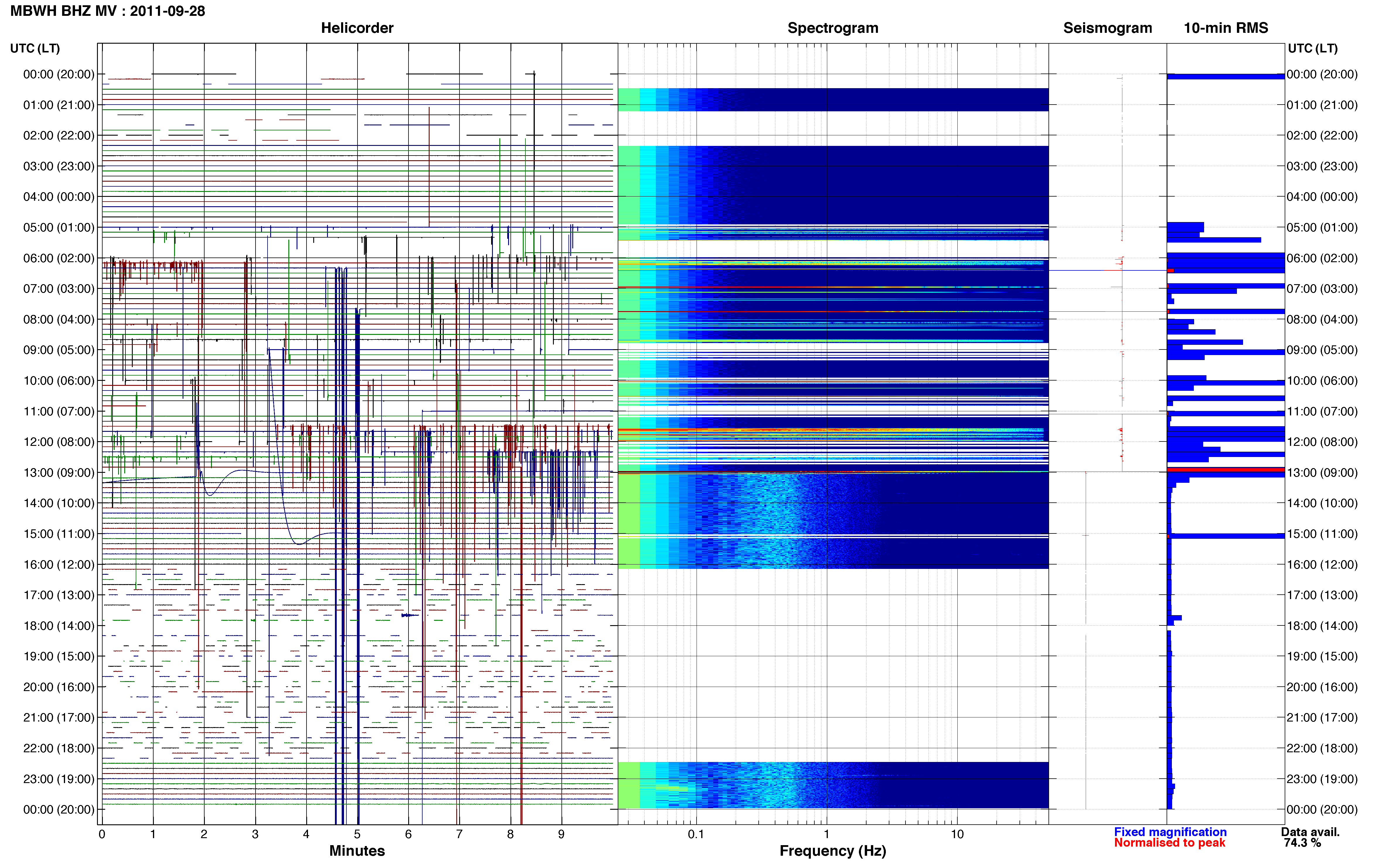Click the 4 tick on the Minutes axis

[x=306, y=834]
